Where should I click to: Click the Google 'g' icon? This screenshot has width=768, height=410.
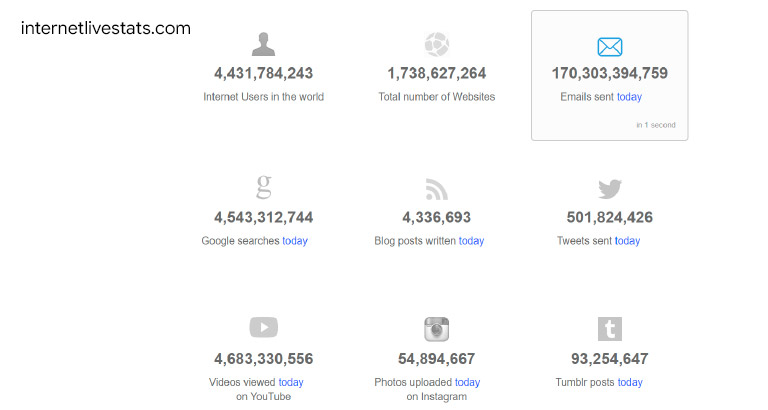[264, 187]
